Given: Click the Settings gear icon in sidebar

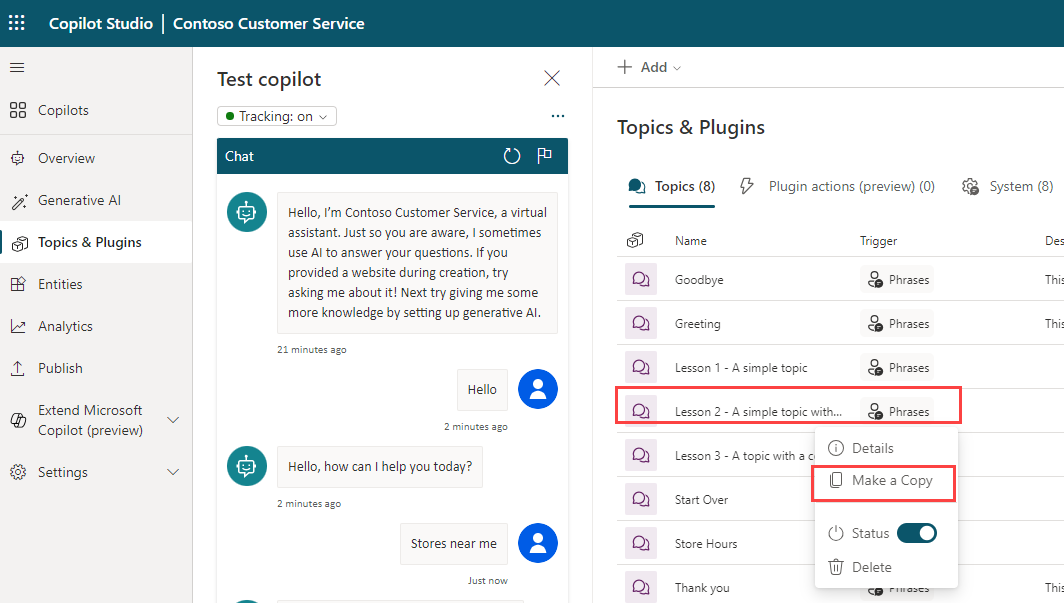Looking at the screenshot, I should point(18,472).
